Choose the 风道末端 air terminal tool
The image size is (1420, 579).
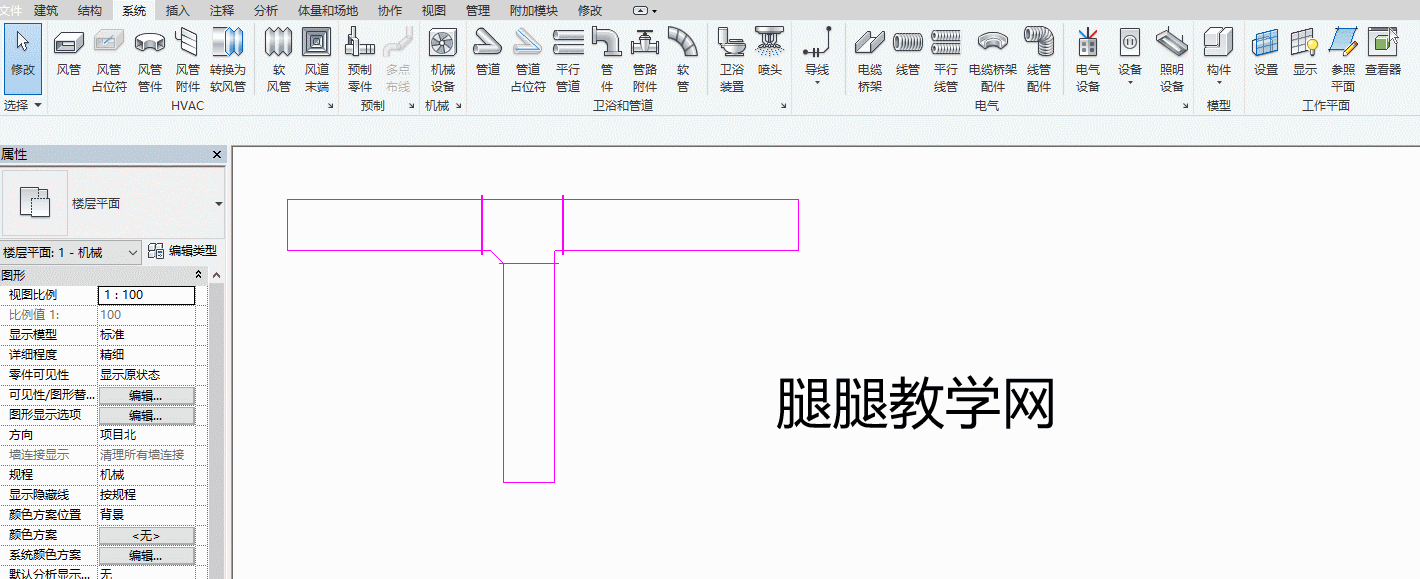(x=316, y=59)
